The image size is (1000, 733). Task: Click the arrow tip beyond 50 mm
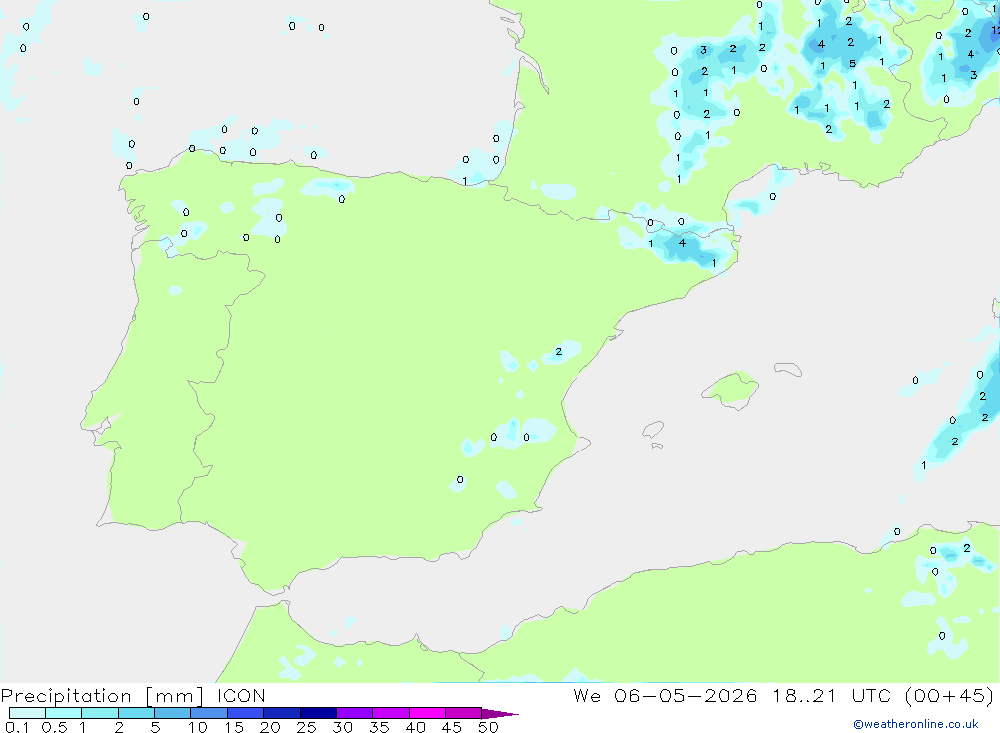coord(501,713)
